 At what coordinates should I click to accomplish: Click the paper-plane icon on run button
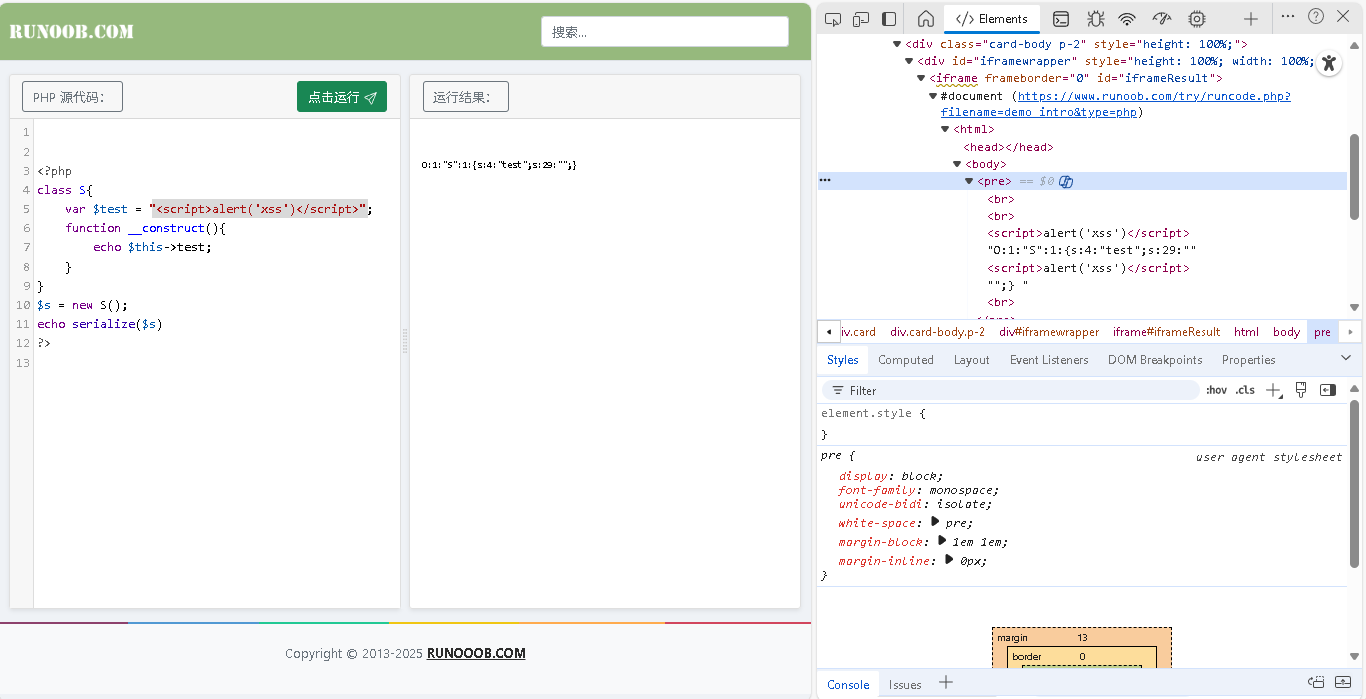371,98
